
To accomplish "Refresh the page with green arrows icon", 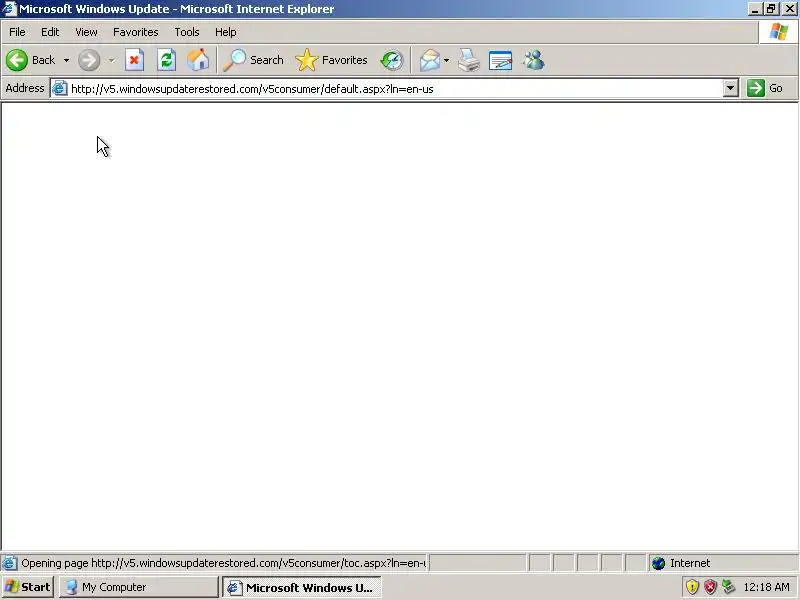I will pyautogui.click(x=166, y=60).
